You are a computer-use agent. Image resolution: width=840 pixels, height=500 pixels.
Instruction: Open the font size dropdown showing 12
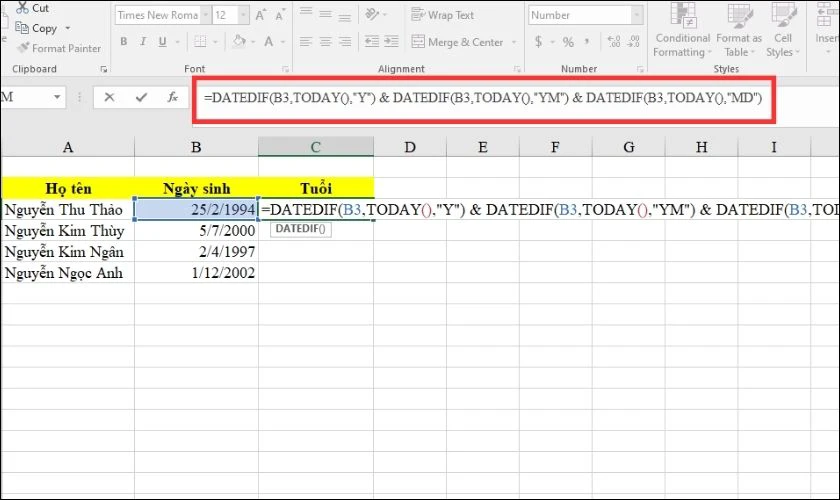coord(243,15)
